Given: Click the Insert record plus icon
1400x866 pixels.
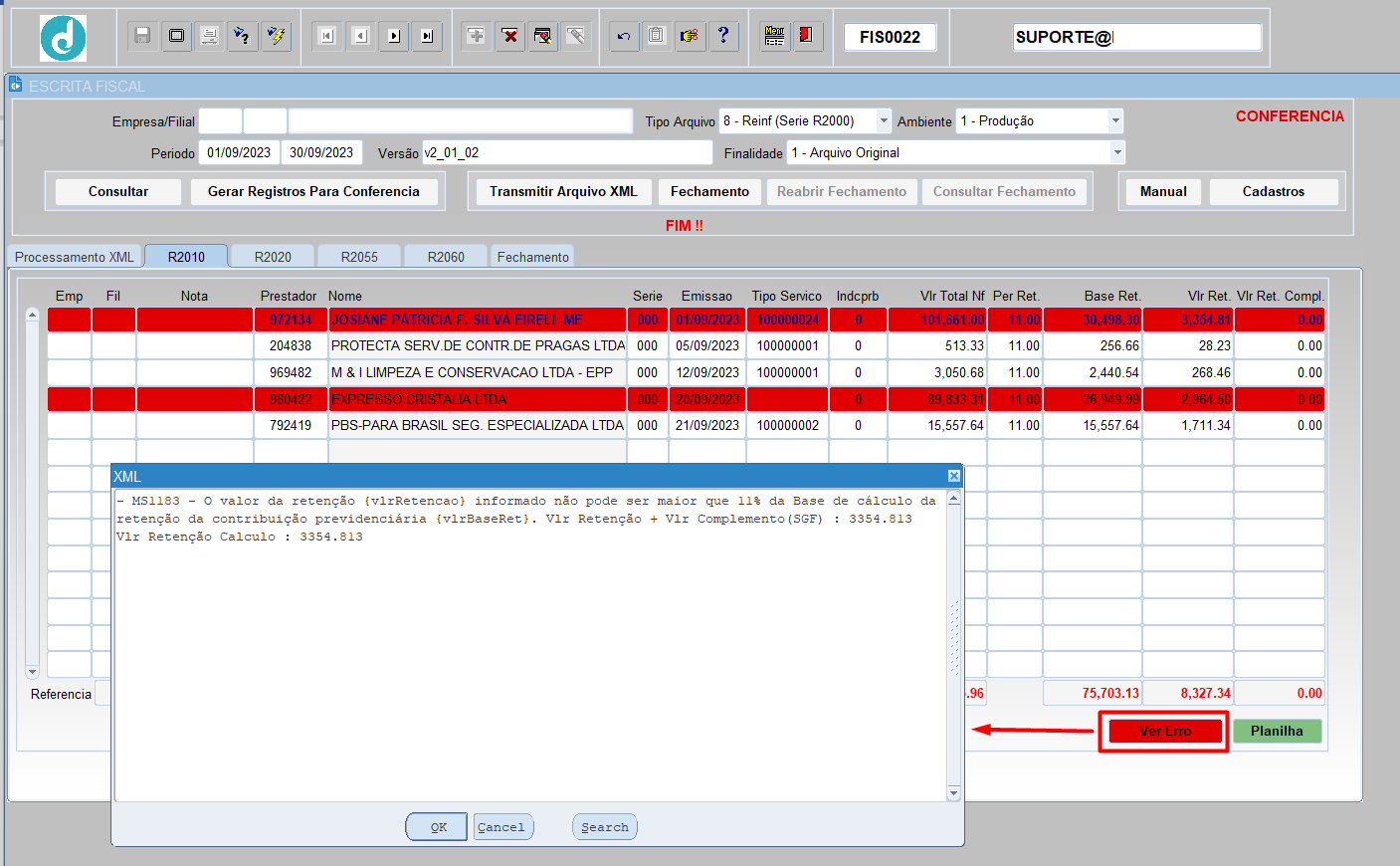Looking at the screenshot, I should point(477,36).
